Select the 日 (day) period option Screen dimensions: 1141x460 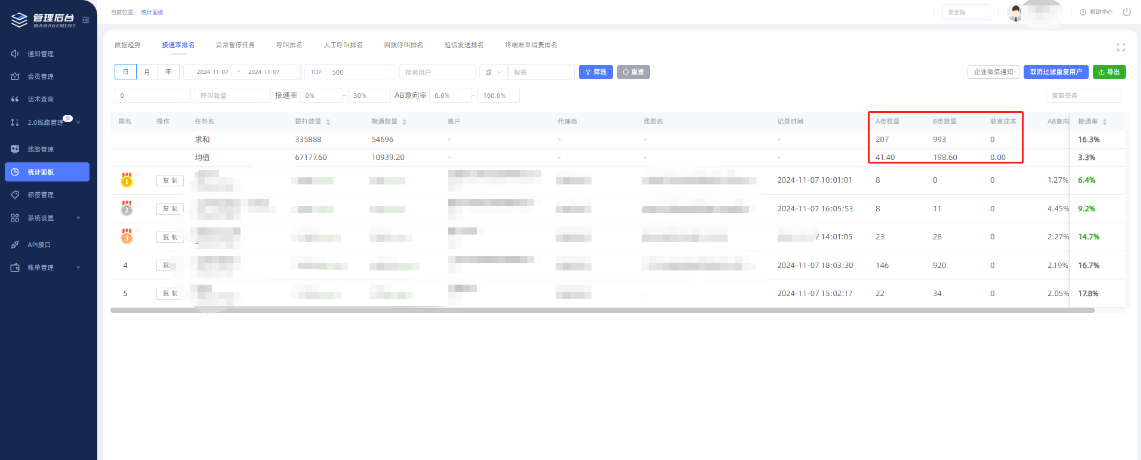coord(125,72)
